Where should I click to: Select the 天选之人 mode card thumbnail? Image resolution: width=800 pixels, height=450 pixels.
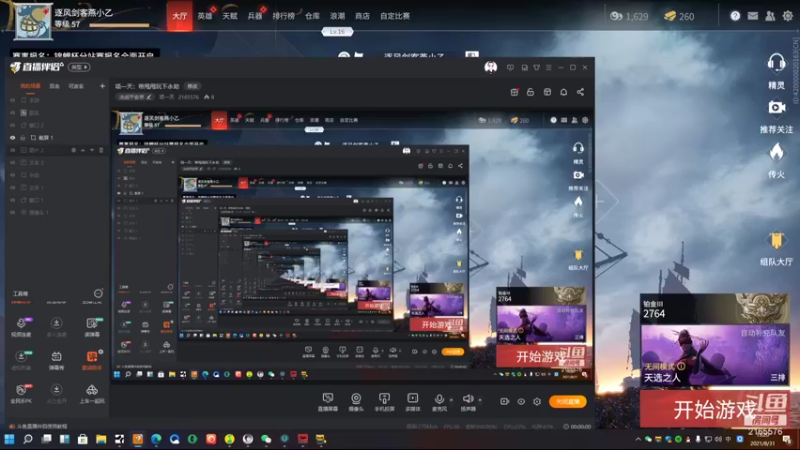[x=714, y=355]
